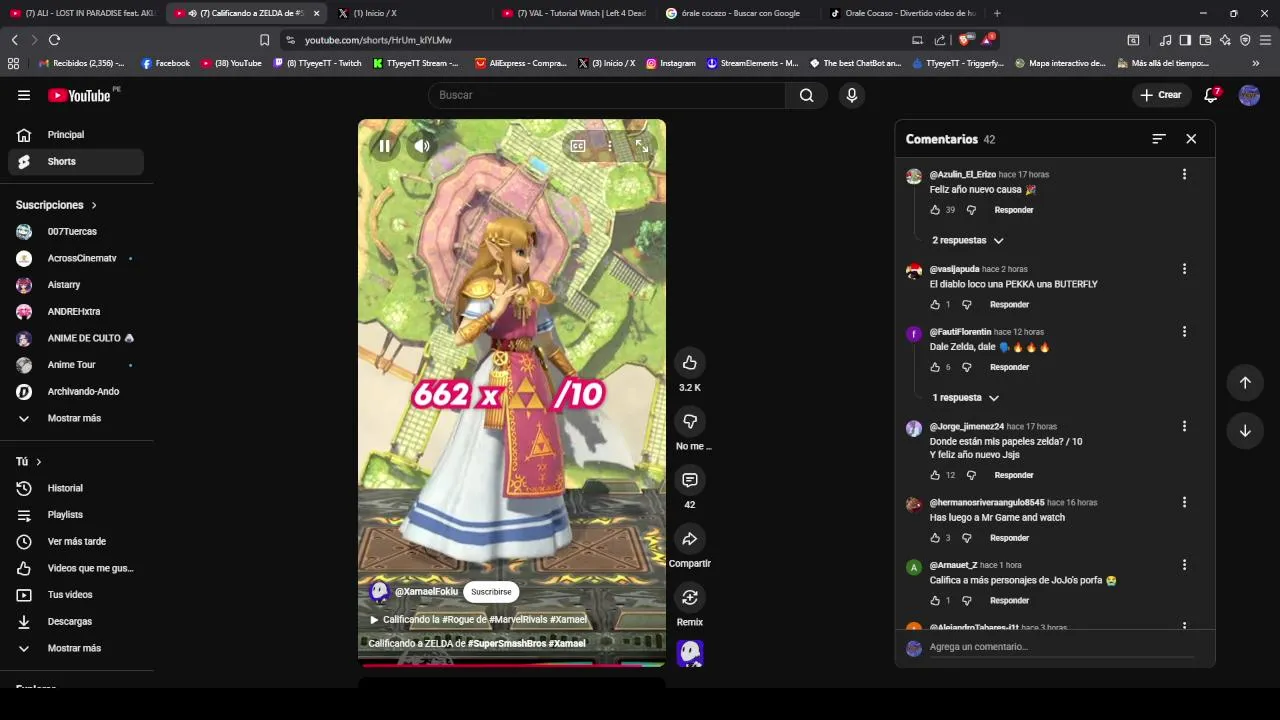Reload the page in browser toolbar

click(54, 40)
